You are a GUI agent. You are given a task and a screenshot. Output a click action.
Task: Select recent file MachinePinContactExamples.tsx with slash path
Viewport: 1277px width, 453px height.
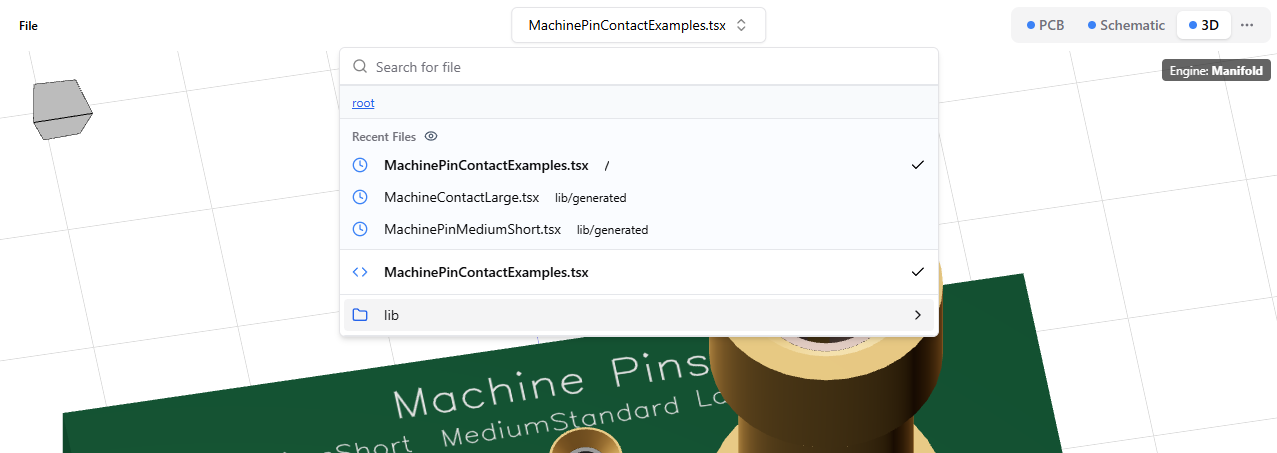point(639,165)
